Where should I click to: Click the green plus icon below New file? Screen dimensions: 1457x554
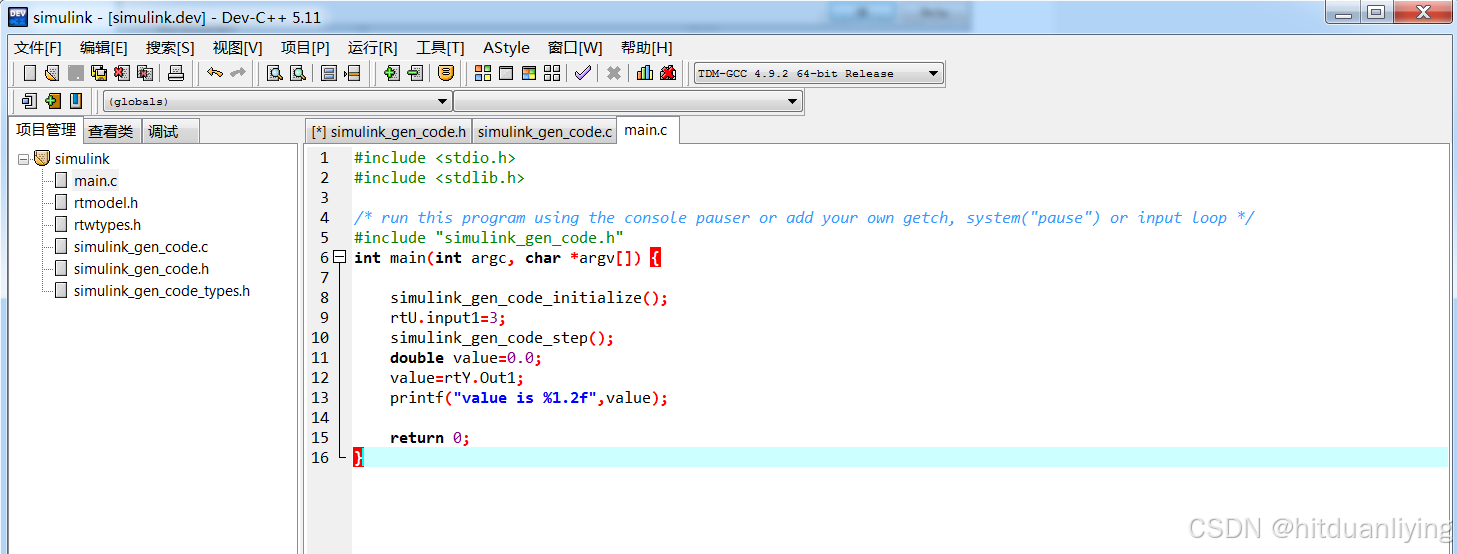coord(52,101)
